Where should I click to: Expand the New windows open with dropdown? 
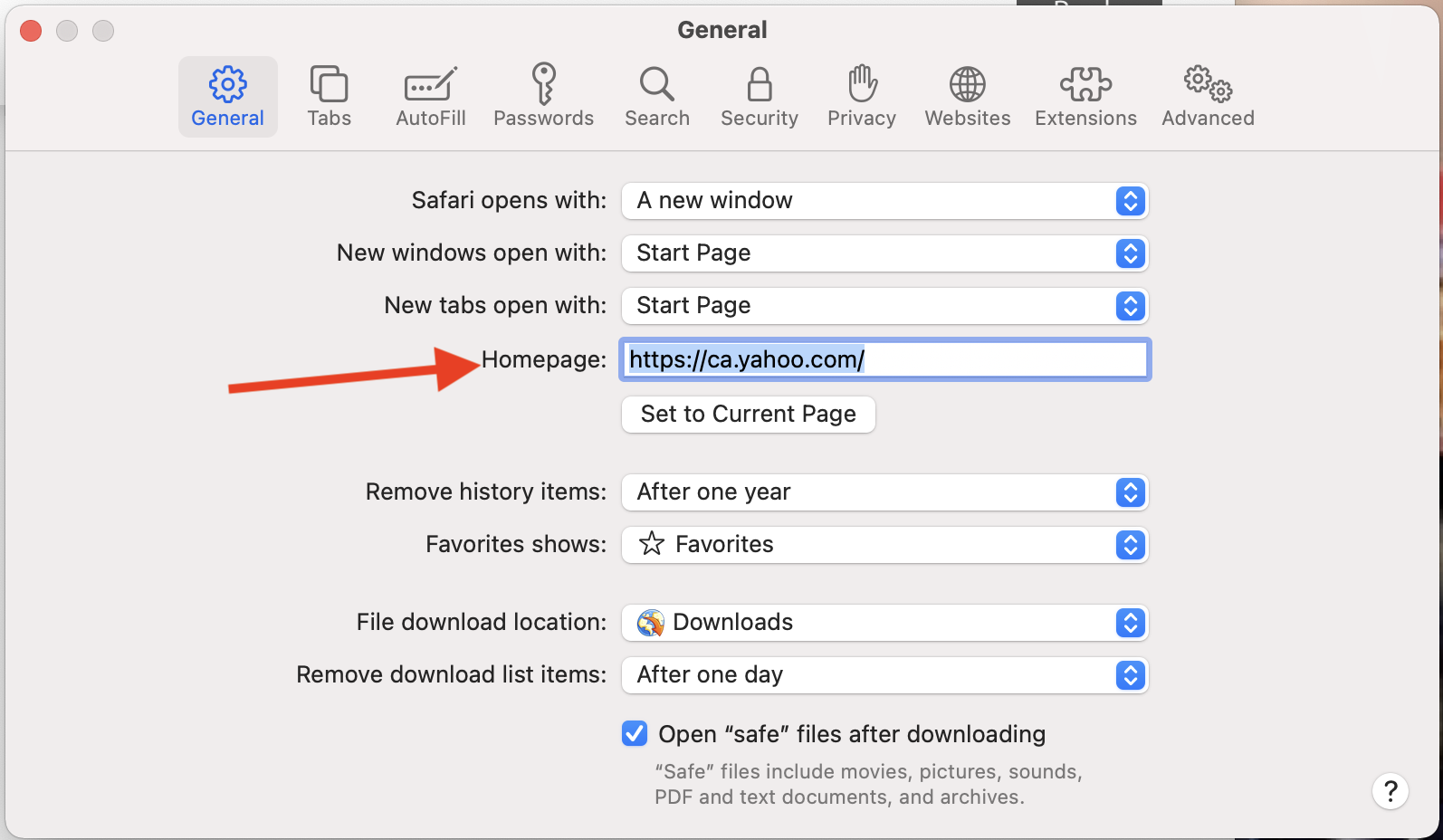[884, 253]
